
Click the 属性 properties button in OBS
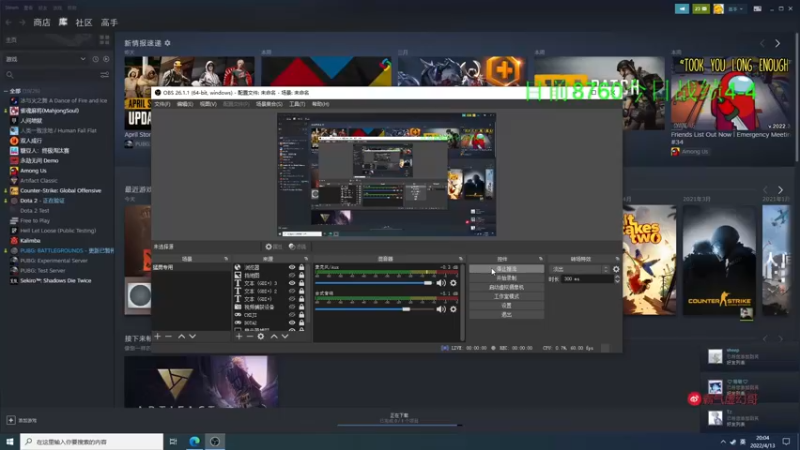coord(274,247)
